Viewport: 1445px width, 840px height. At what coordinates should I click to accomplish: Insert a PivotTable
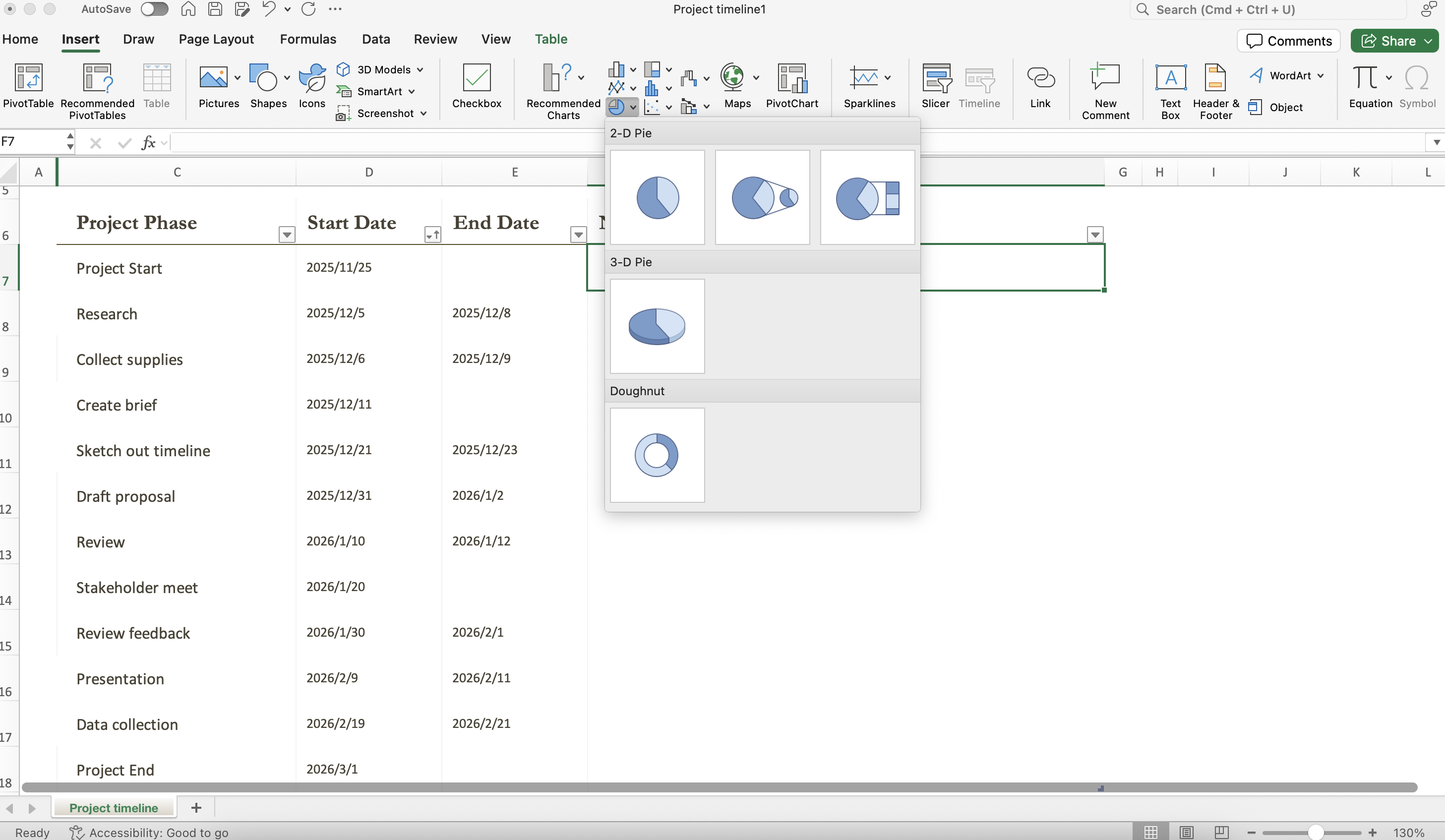tap(28, 85)
